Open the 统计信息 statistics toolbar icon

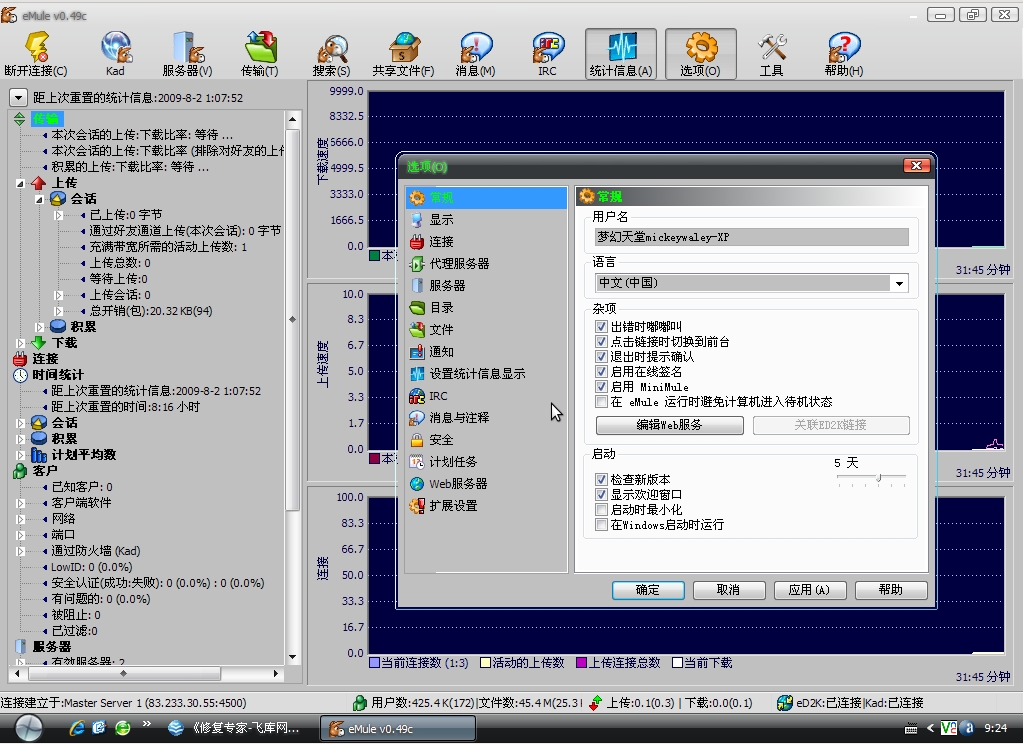620,54
